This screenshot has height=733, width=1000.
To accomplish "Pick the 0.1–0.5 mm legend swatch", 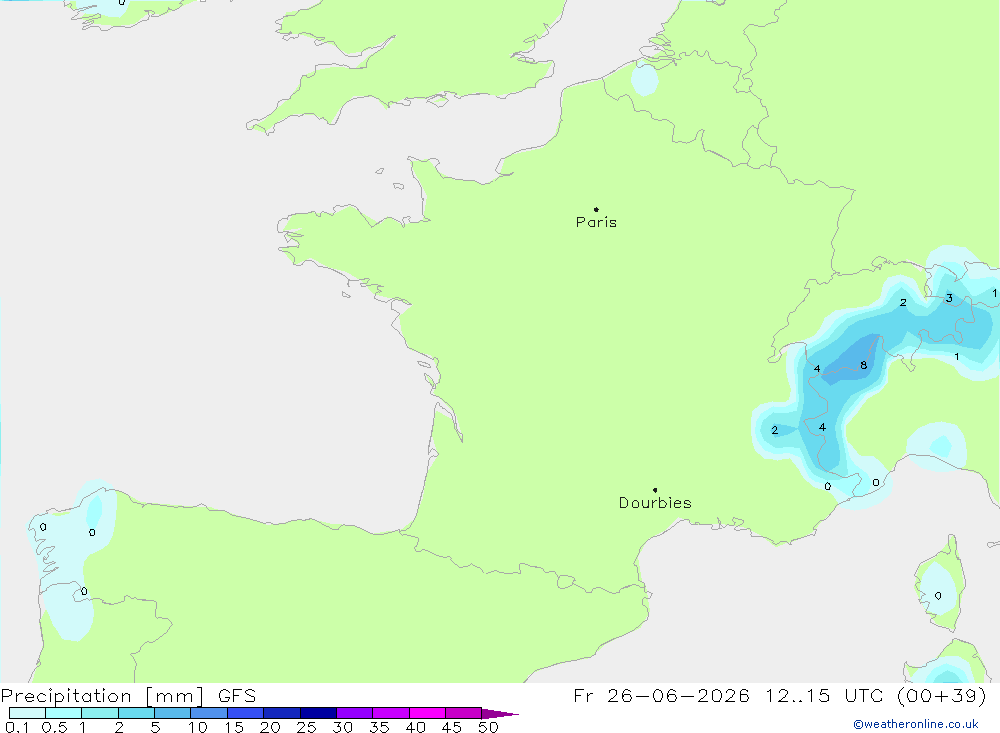I will (x=27, y=713).
